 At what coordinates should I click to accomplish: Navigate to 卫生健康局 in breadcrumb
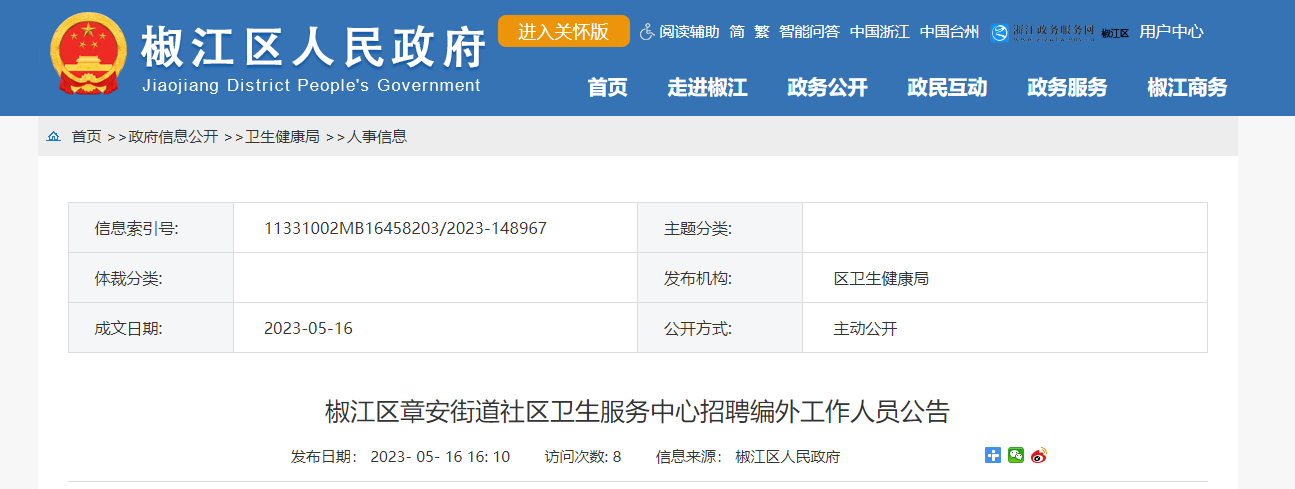tap(283, 137)
